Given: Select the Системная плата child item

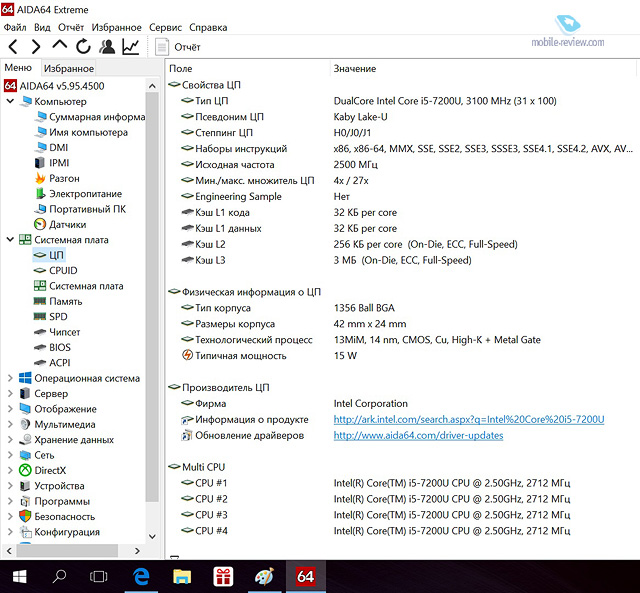Looking at the screenshot, I should [x=79, y=286].
